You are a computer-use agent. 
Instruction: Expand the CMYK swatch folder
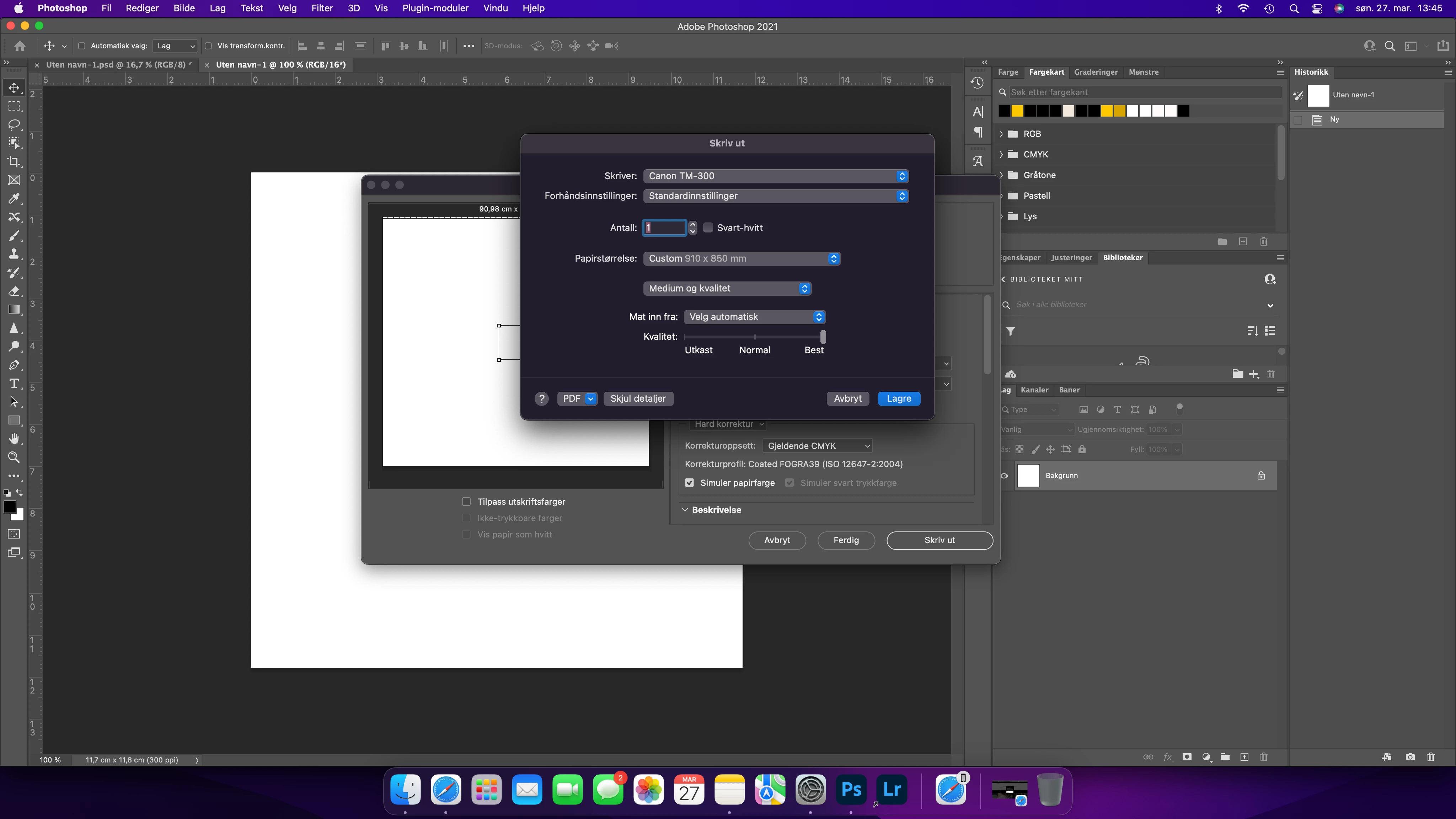coord(1002,154)
